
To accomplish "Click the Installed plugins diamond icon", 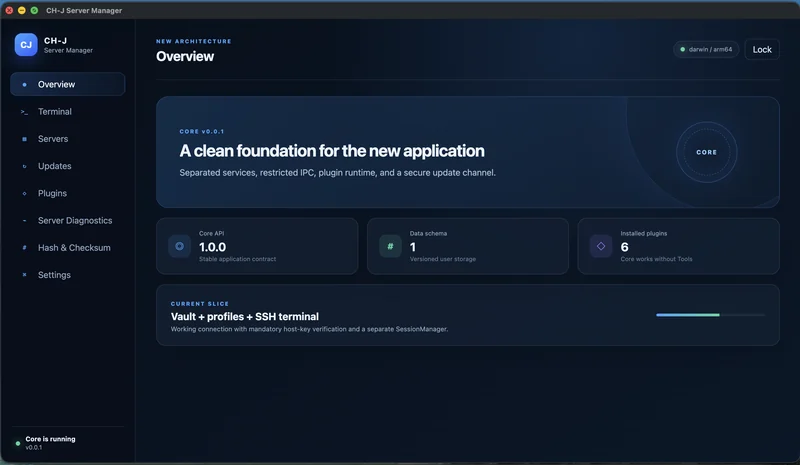I will pos(601,246).
